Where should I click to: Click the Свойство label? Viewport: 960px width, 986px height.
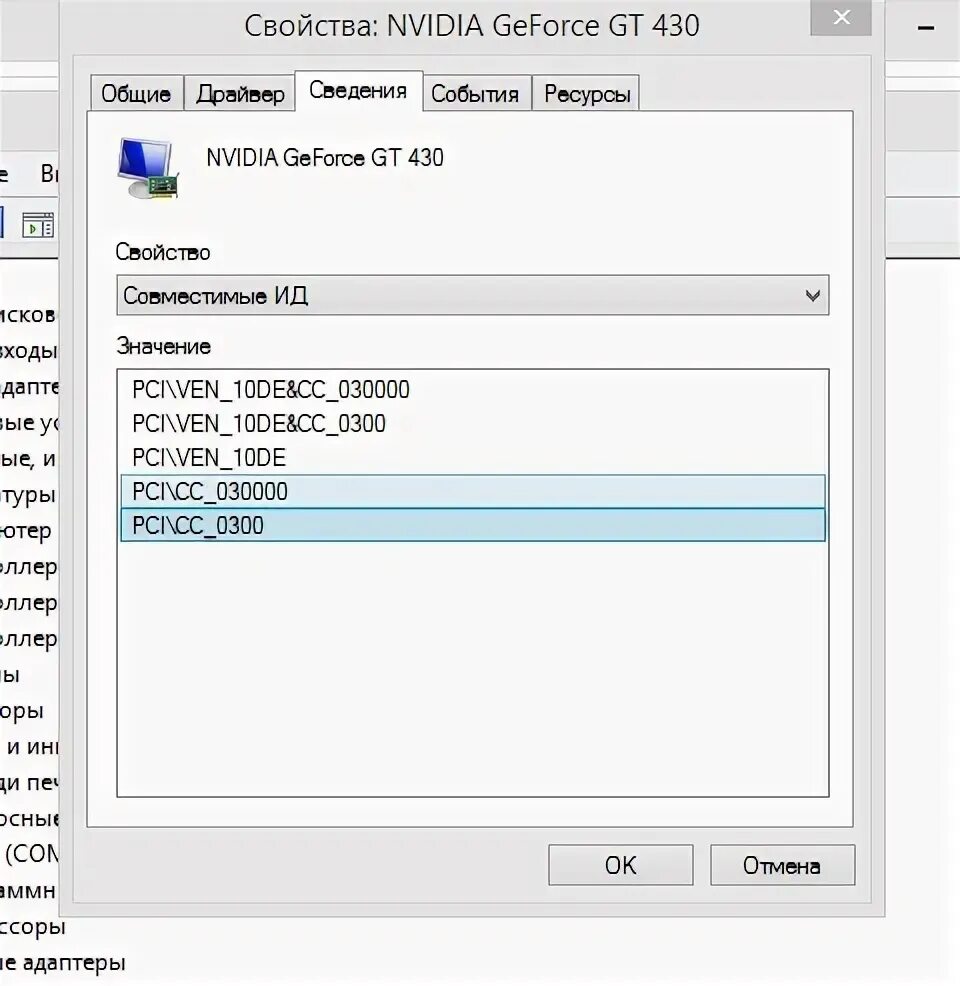pyautogui.click(x=163, y=252)
